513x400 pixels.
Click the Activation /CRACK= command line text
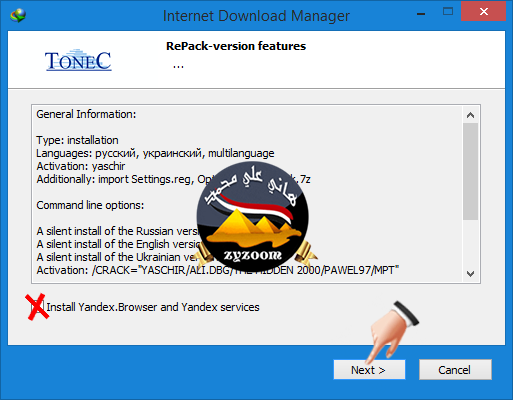coord(218,270)
